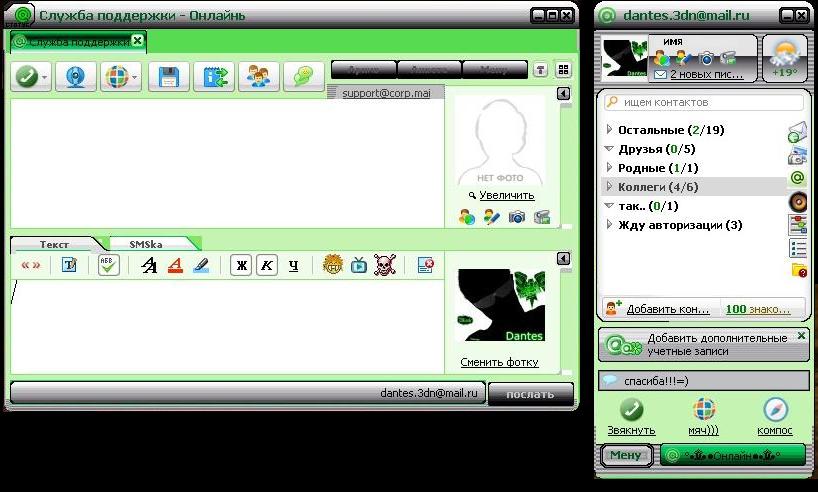The image size is (818, 492).
Task: Click the photo camera icon in contact list sidebar
Action: (x=798, y=156)
